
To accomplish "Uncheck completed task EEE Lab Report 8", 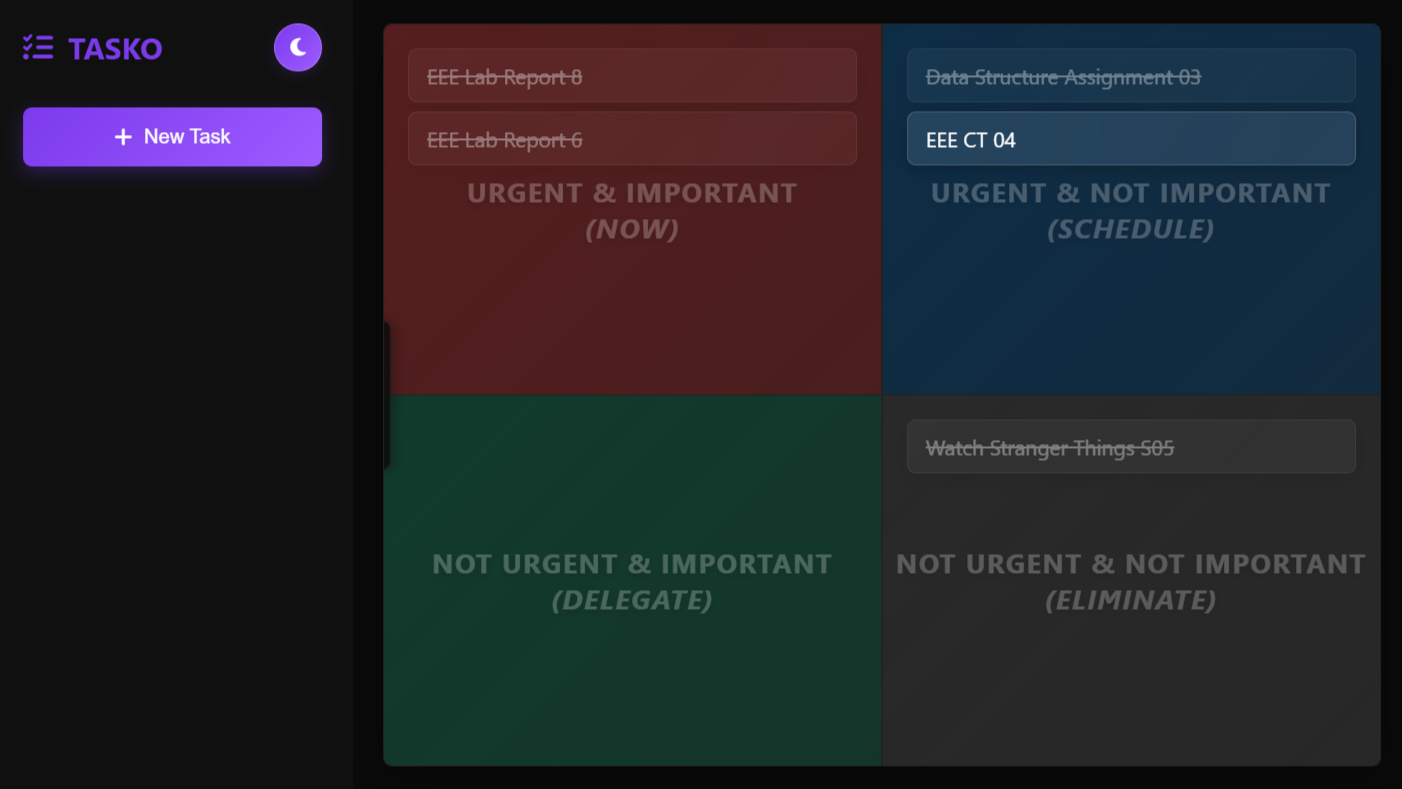I will [x=632, y=76].
